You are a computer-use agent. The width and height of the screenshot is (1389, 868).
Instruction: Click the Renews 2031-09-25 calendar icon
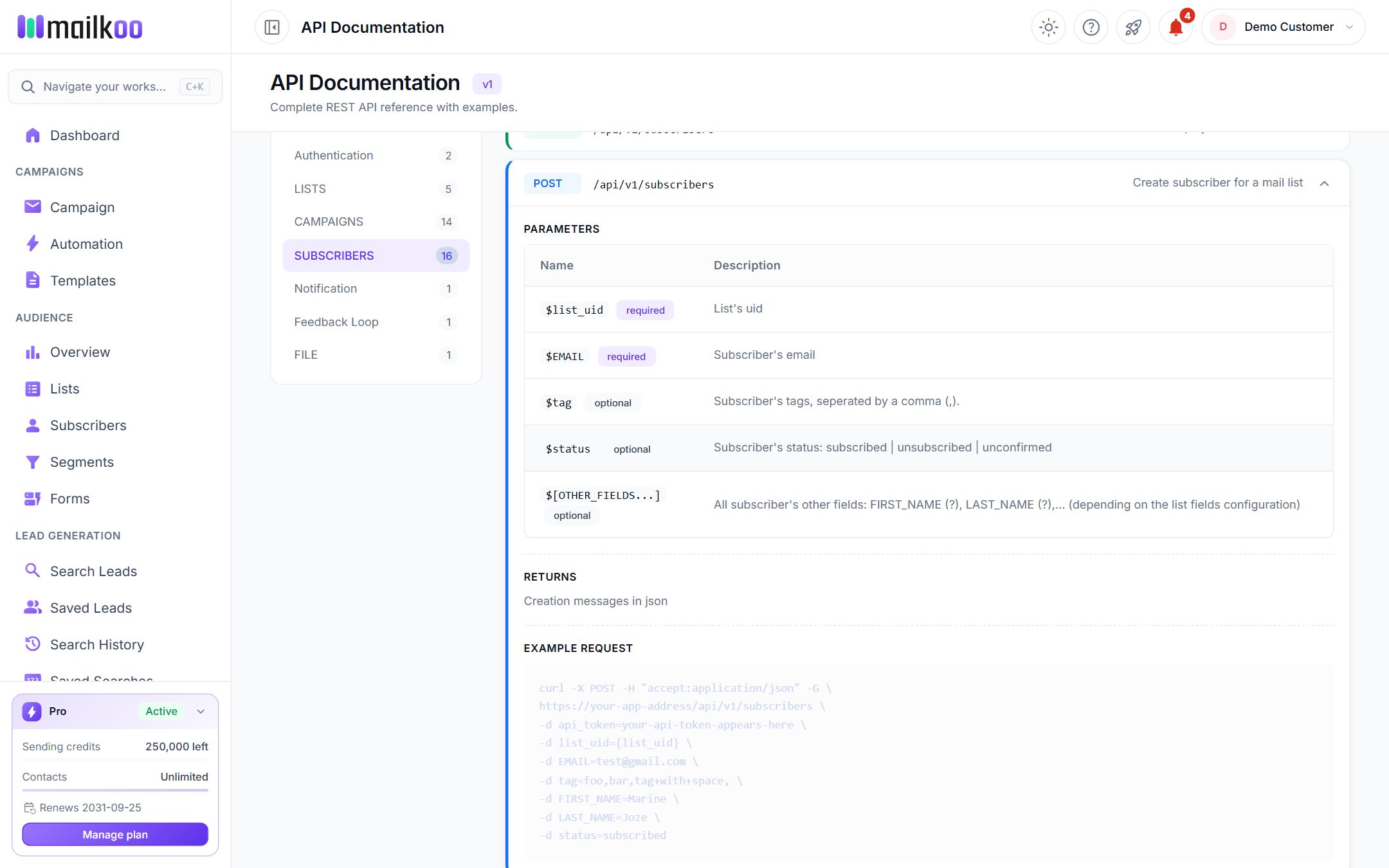tap(30, 808)
